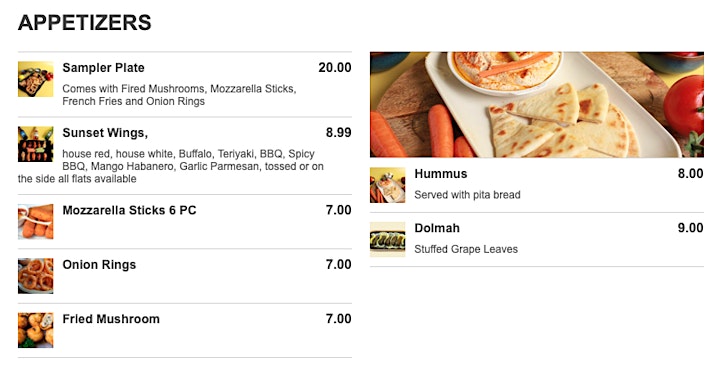Click the 20.00 Sampler Plate price
The width and height of the screenshot is (720, 391).
point(335,68)
